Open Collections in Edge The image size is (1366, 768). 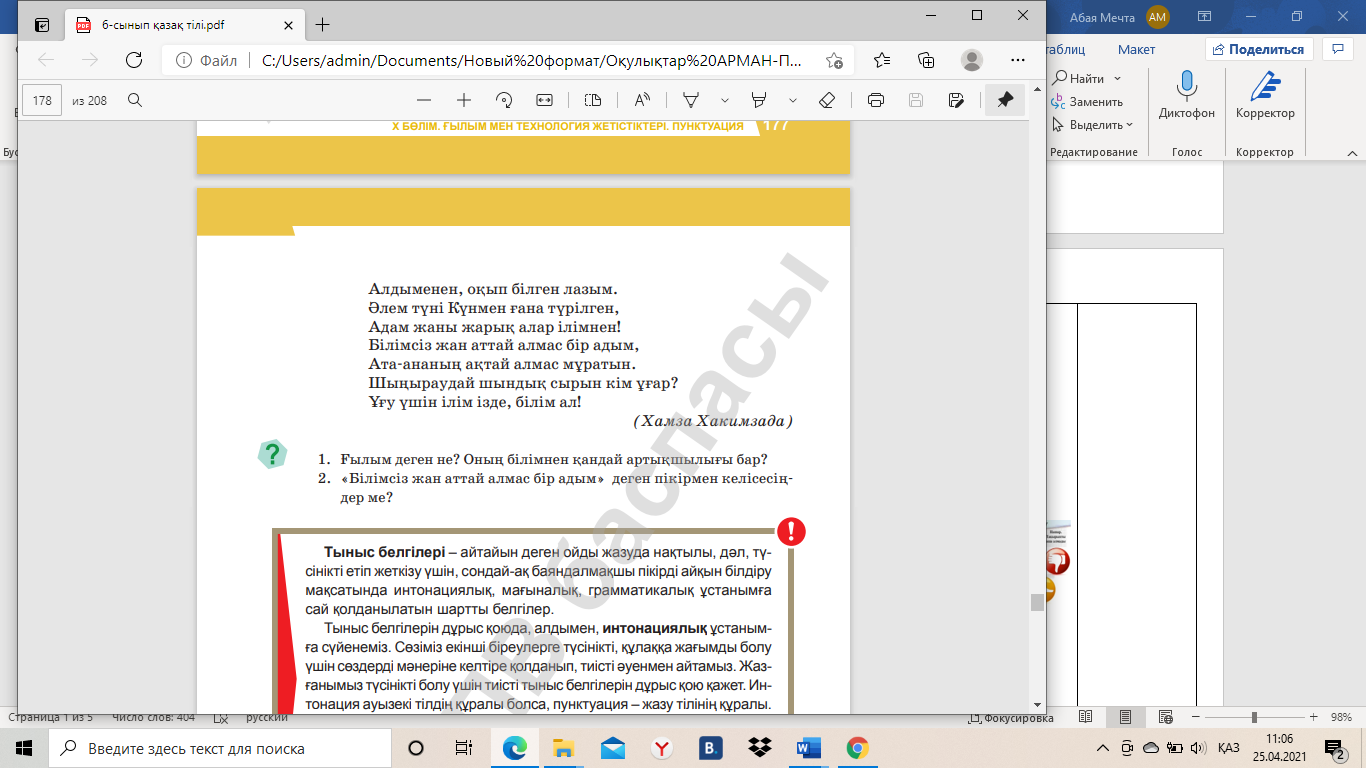click(x=926, y=60)
